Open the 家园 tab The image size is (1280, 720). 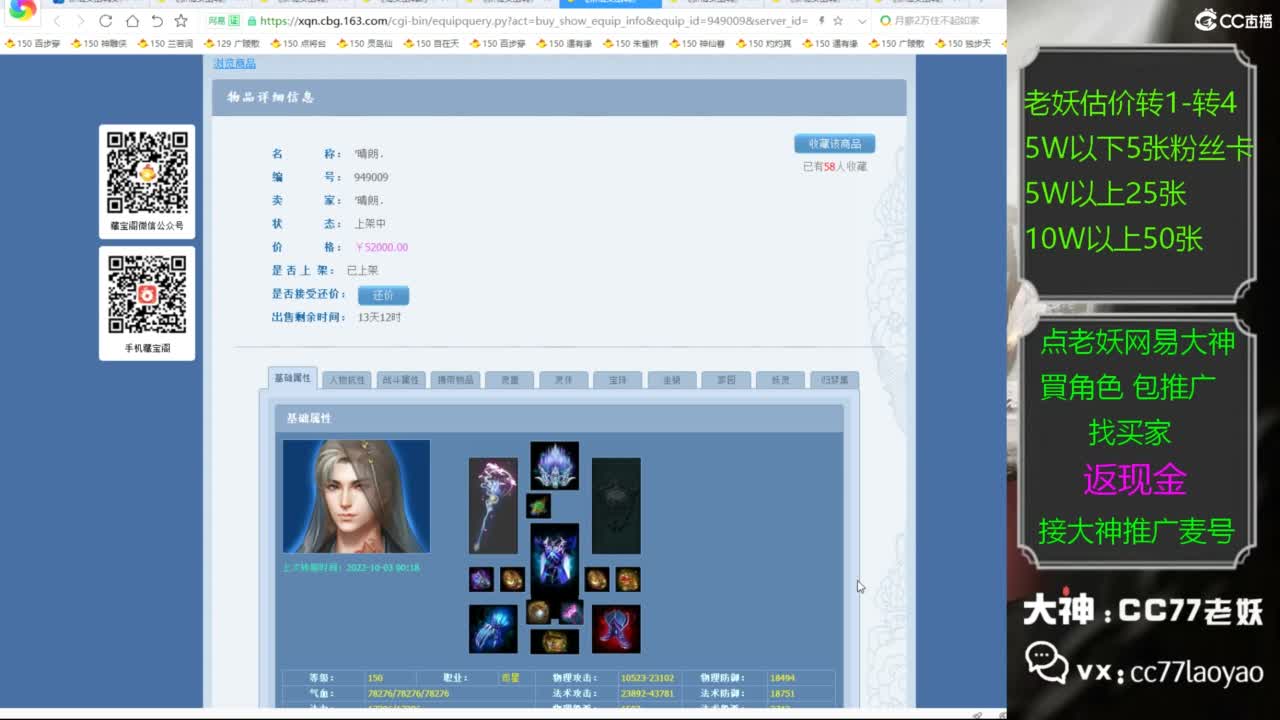click(725, 380)
